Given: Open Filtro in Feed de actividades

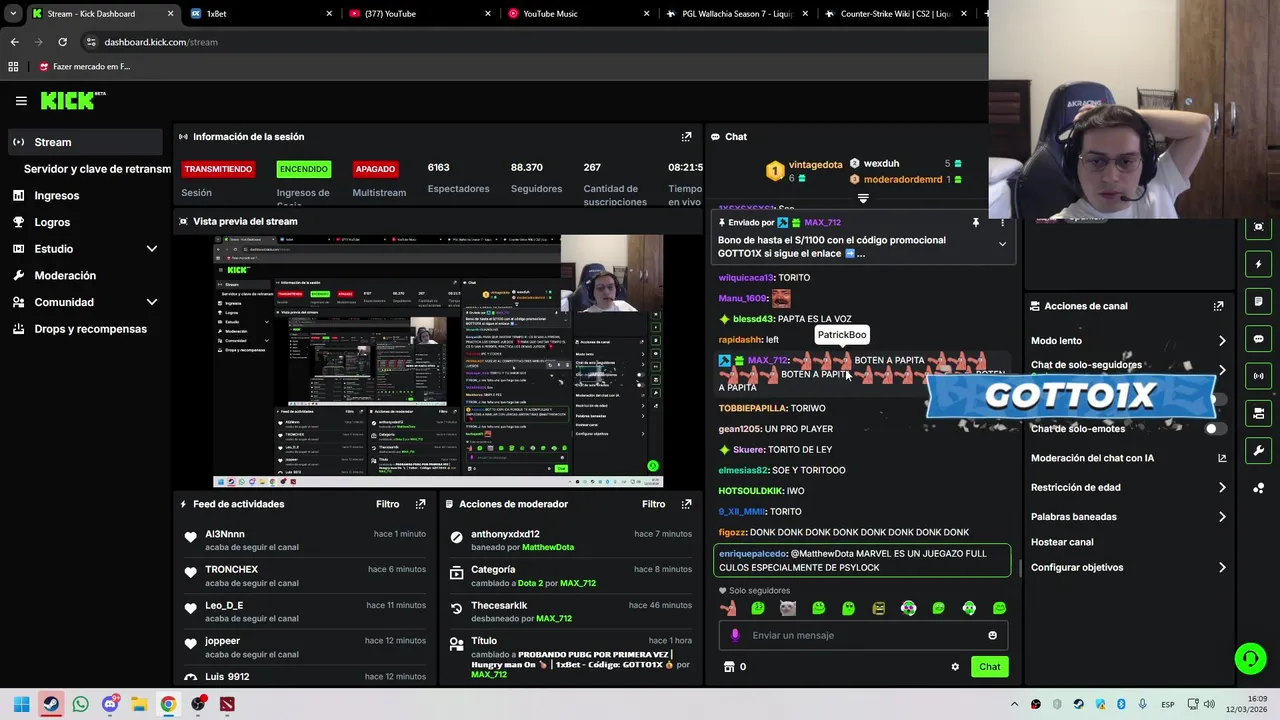Looking at the screenshot, I should click(x=387, y=504).
